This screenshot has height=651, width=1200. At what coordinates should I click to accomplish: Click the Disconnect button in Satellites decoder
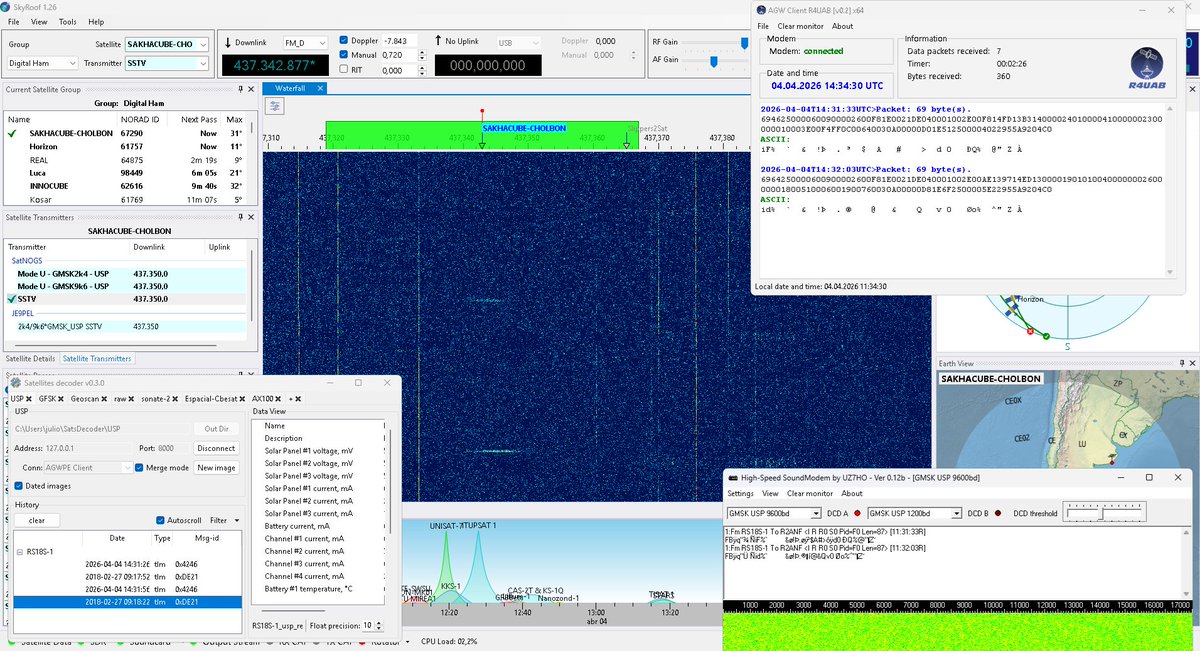pos(216,448)
